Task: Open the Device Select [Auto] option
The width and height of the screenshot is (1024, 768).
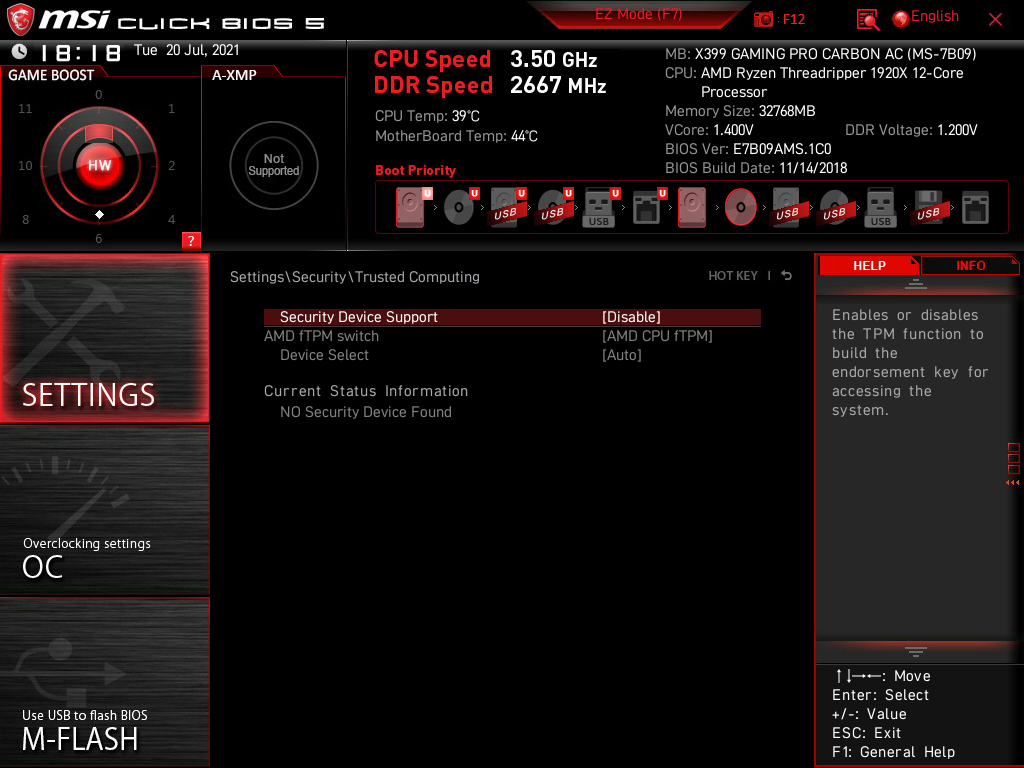Action: 622,355
